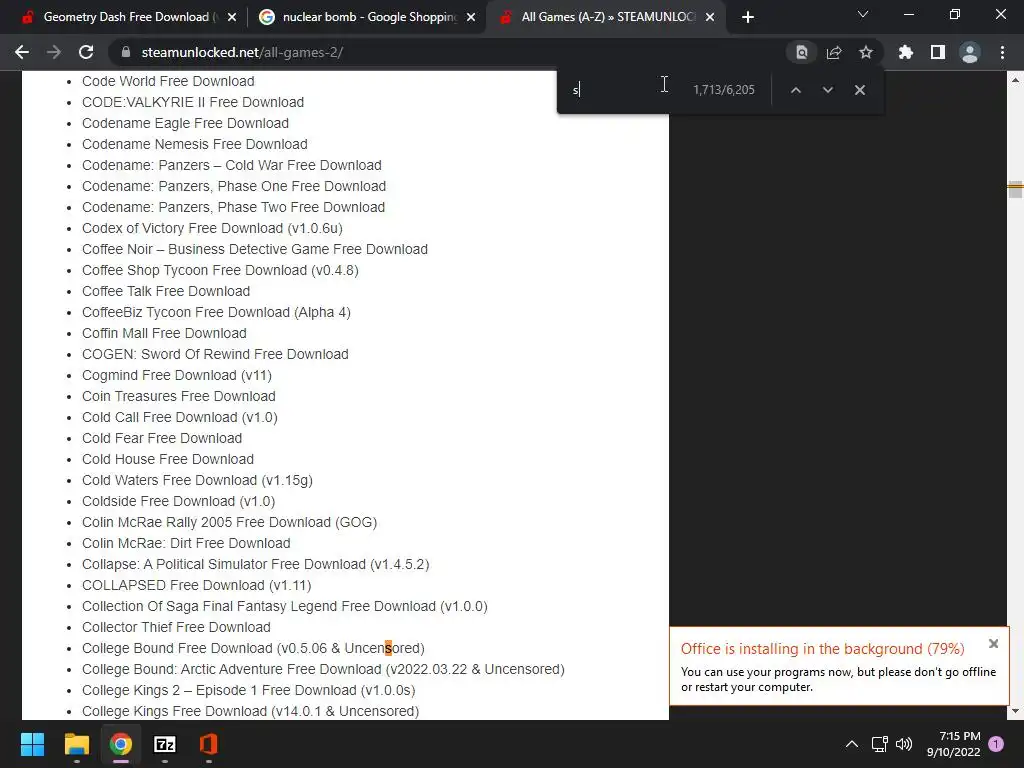Click the address bar URL
Viewport: 1024px width, 768px height.
pyautogui.click(x=242, y=52)
